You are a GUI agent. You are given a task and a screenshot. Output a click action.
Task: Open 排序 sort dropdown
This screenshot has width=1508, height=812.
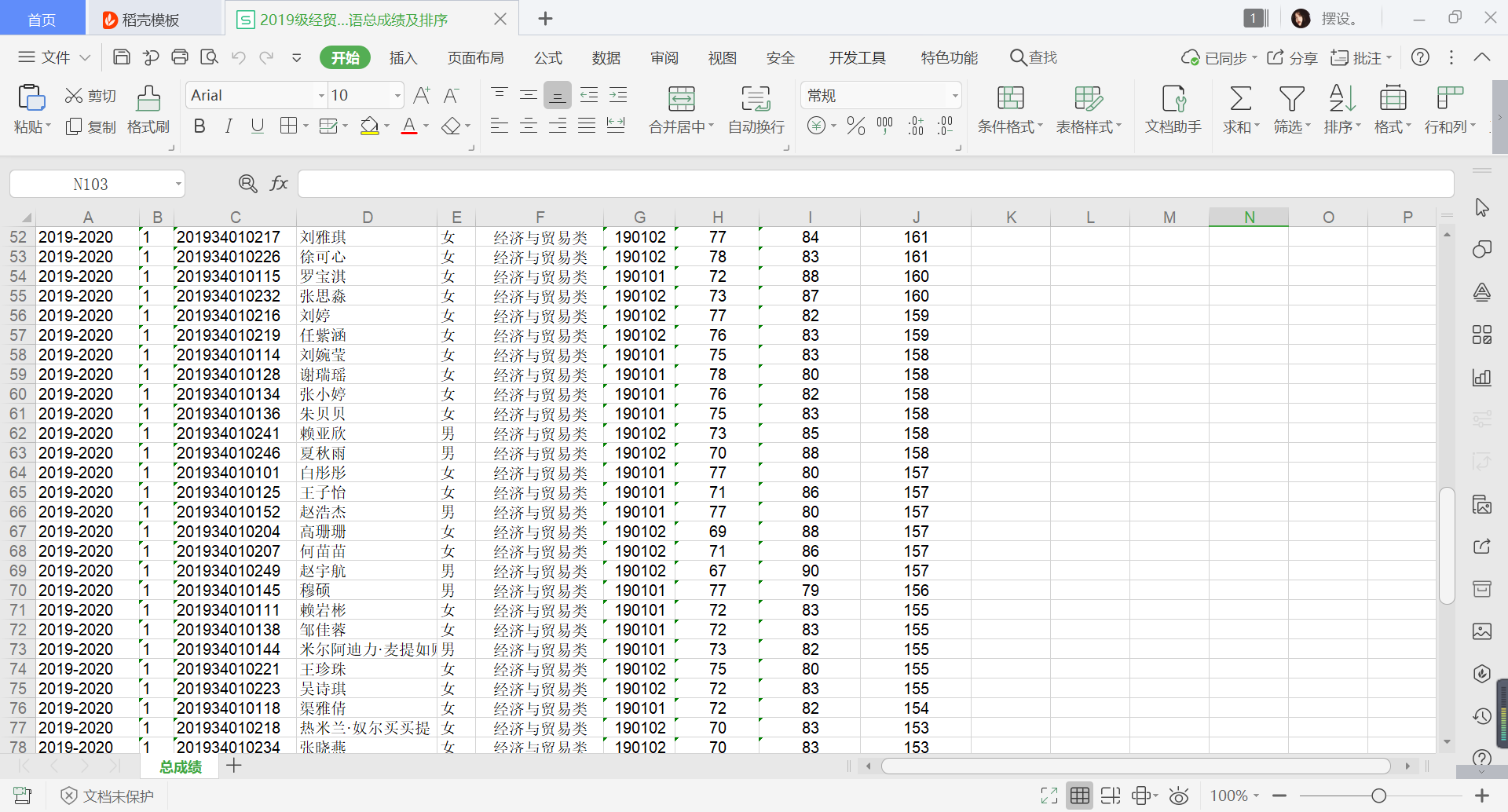(1342, 110)
